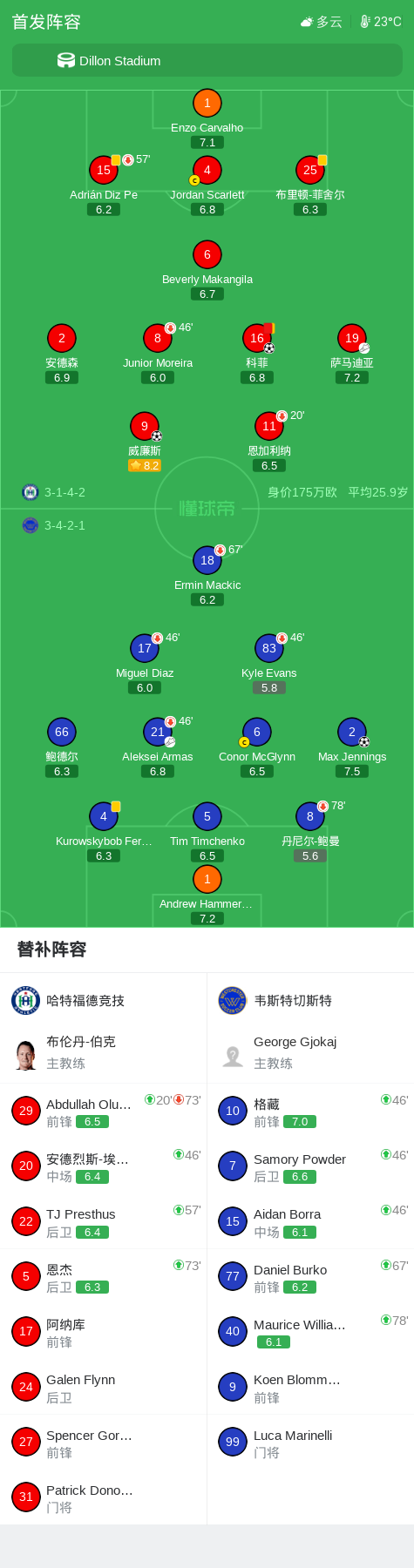Select blue player 2 Max Jennings
414x1568 pixels.
352,732
